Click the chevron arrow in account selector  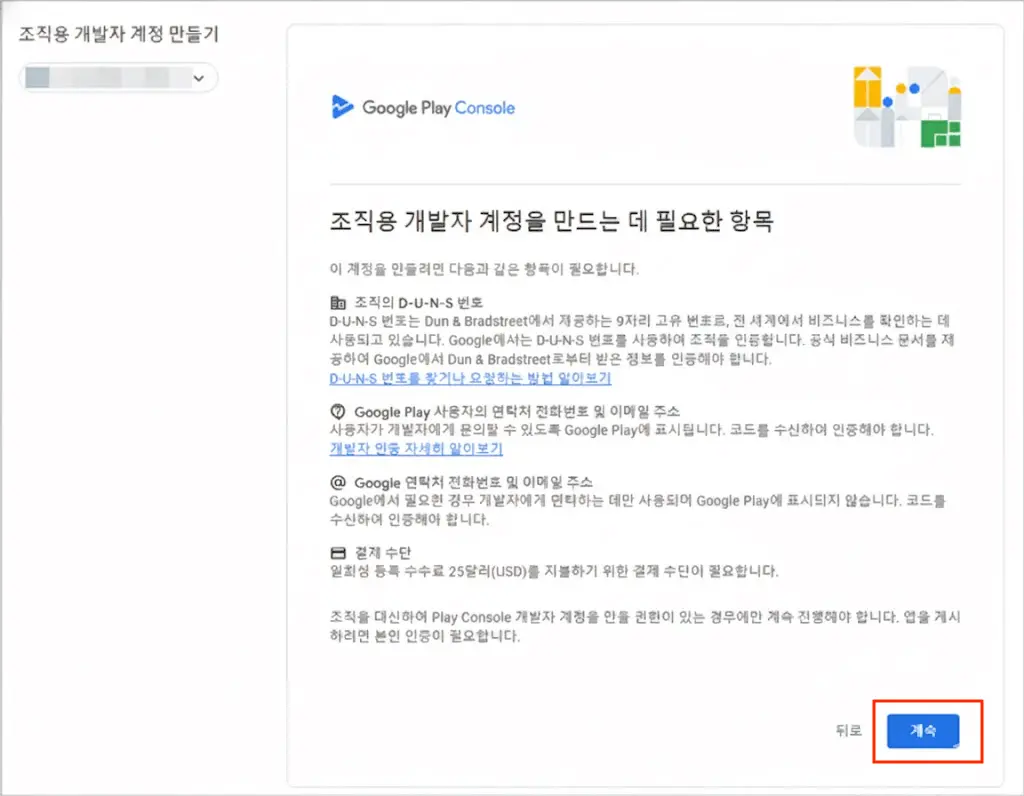pyautogui.click(x=199, y=78)
